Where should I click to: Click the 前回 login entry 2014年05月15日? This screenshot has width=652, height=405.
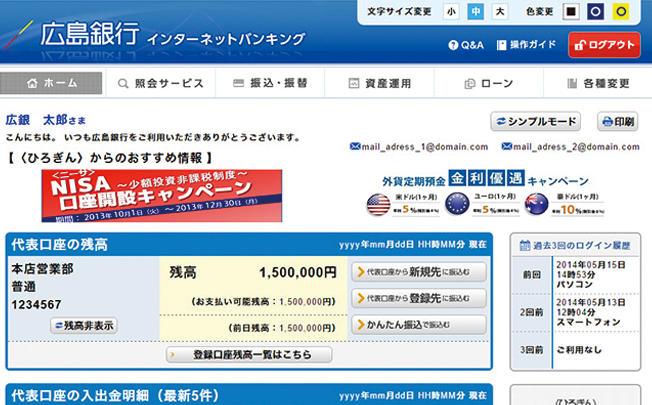click(x=576, y=274)
